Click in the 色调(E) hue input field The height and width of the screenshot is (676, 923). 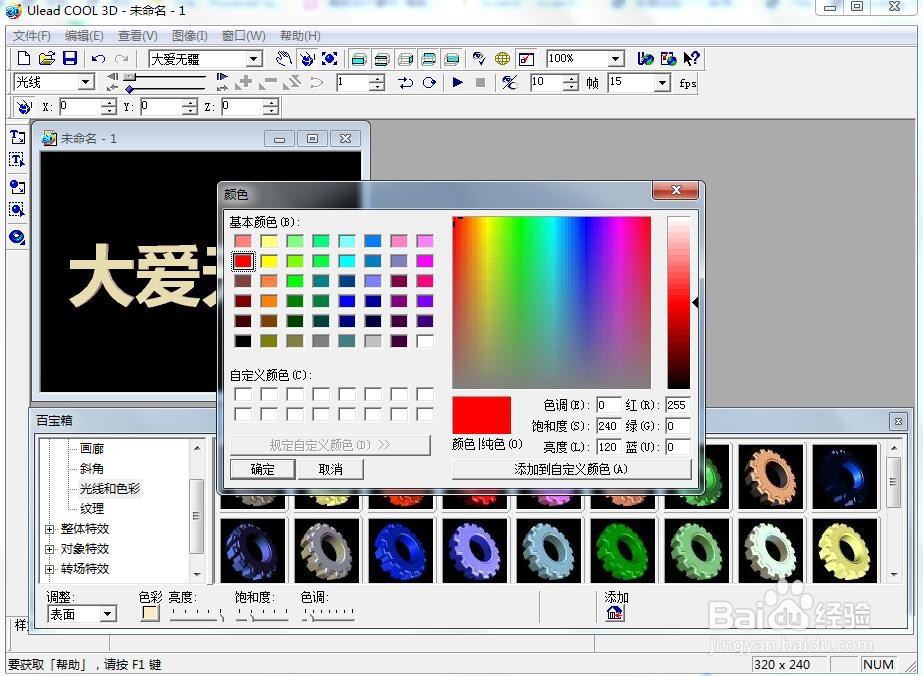[x=608, y=405]
